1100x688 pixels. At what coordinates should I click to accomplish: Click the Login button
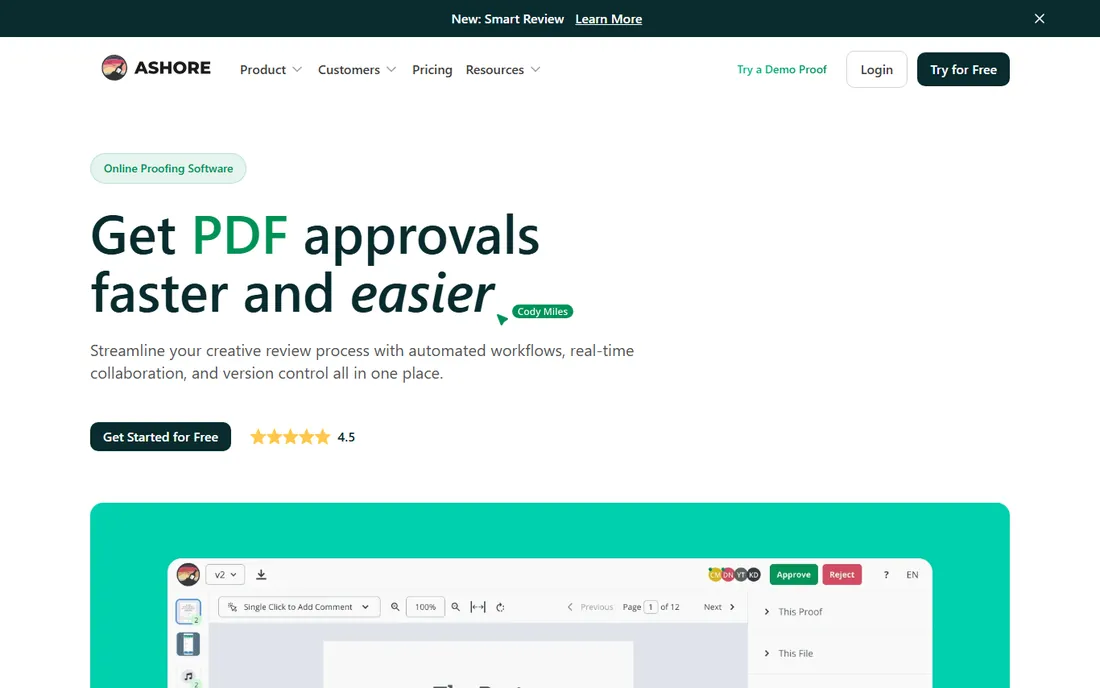[876, 69]
